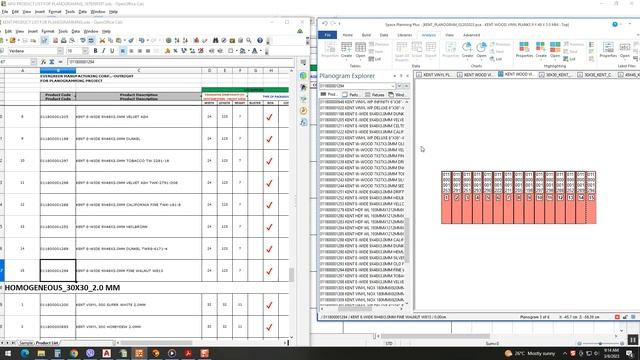Open the Tools menu in front Calc window
This screenshot has height=360, width=640.
click(63, 31)
